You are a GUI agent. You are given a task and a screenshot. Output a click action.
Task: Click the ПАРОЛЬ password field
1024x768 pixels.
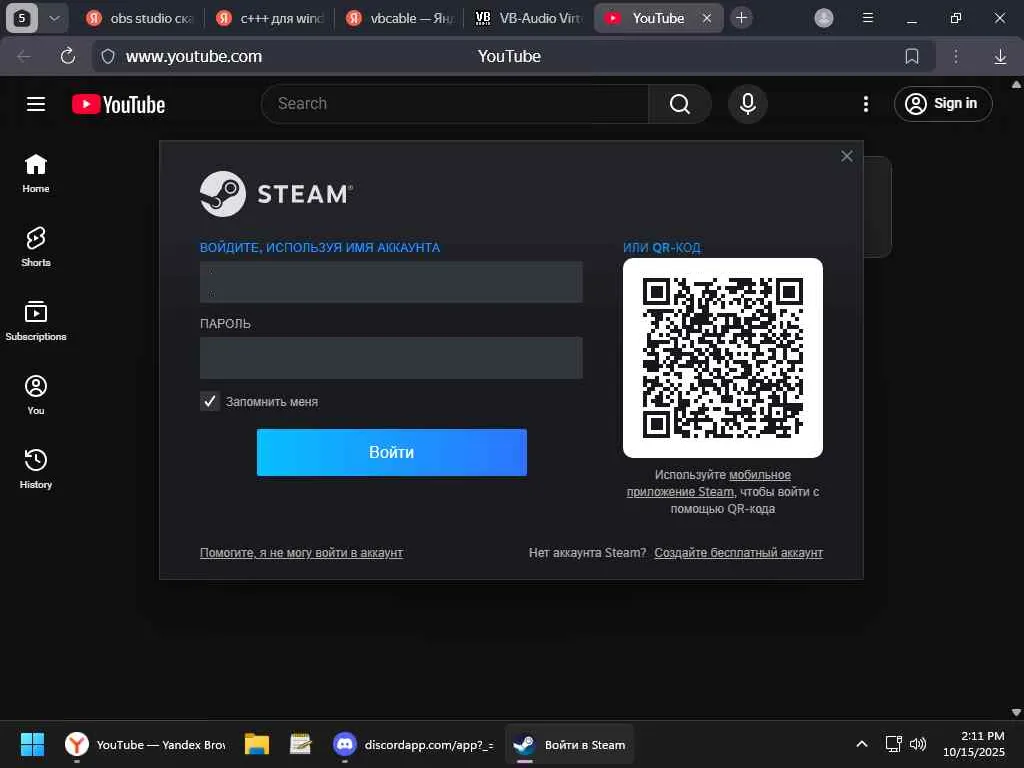click(x=391, y=357)
